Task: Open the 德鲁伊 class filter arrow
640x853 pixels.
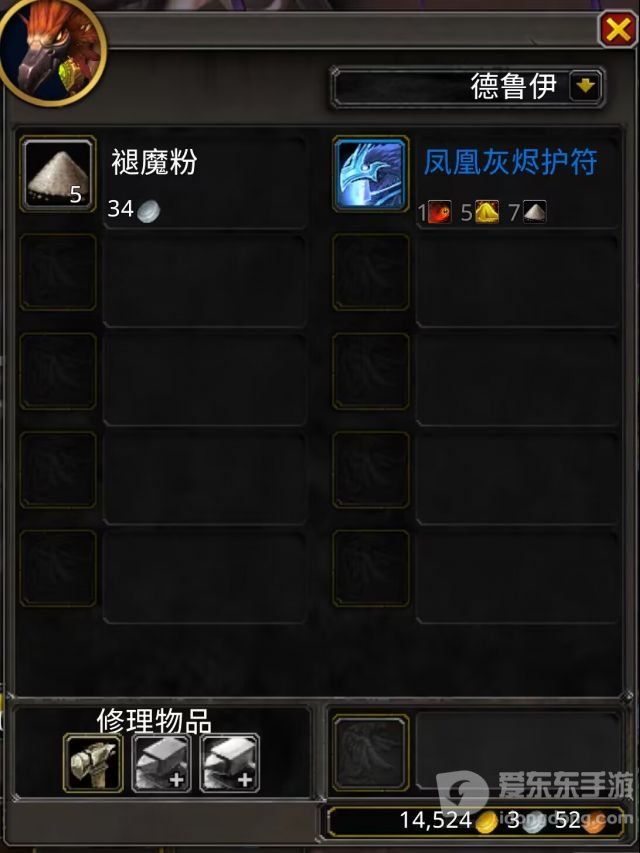Action: 584,86
